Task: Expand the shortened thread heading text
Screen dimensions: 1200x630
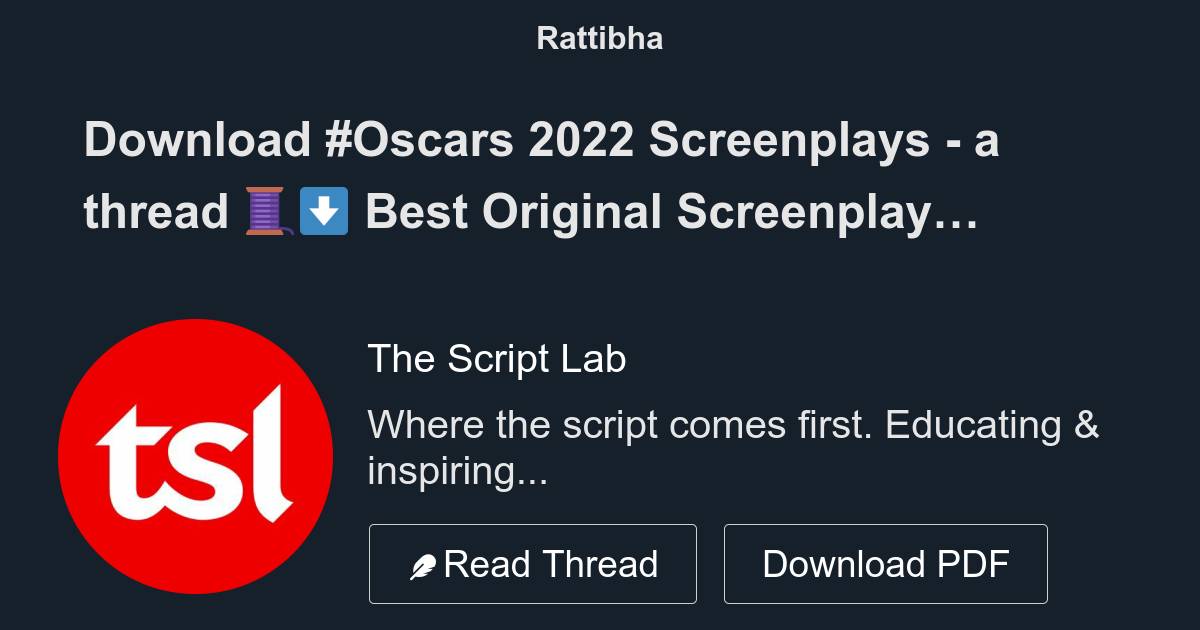Action: click(540, 175)
